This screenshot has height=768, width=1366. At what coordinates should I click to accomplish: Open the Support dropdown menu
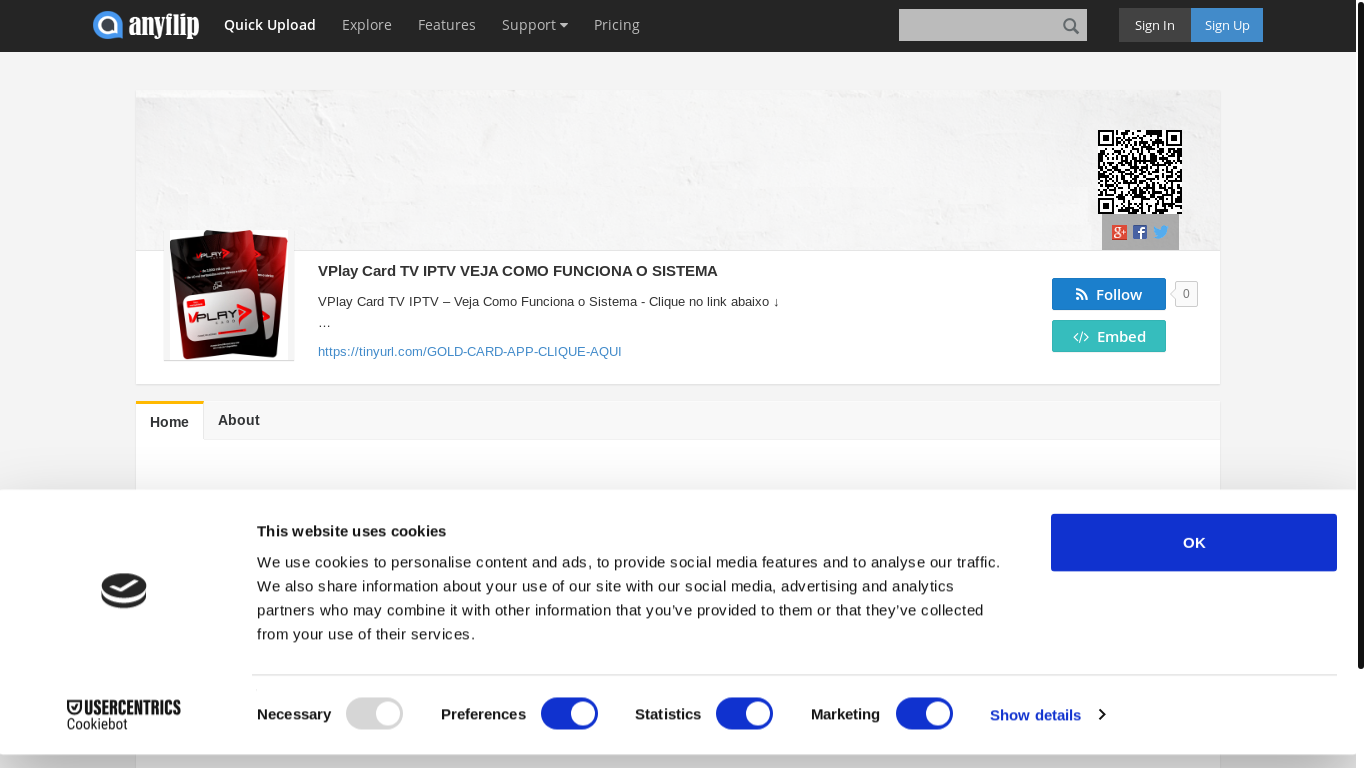click(x=535, y=25)
